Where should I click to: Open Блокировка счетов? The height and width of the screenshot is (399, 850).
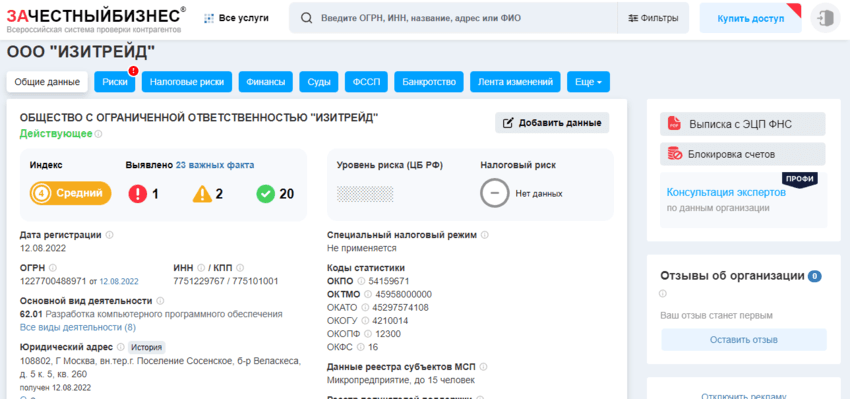point(743,154)
